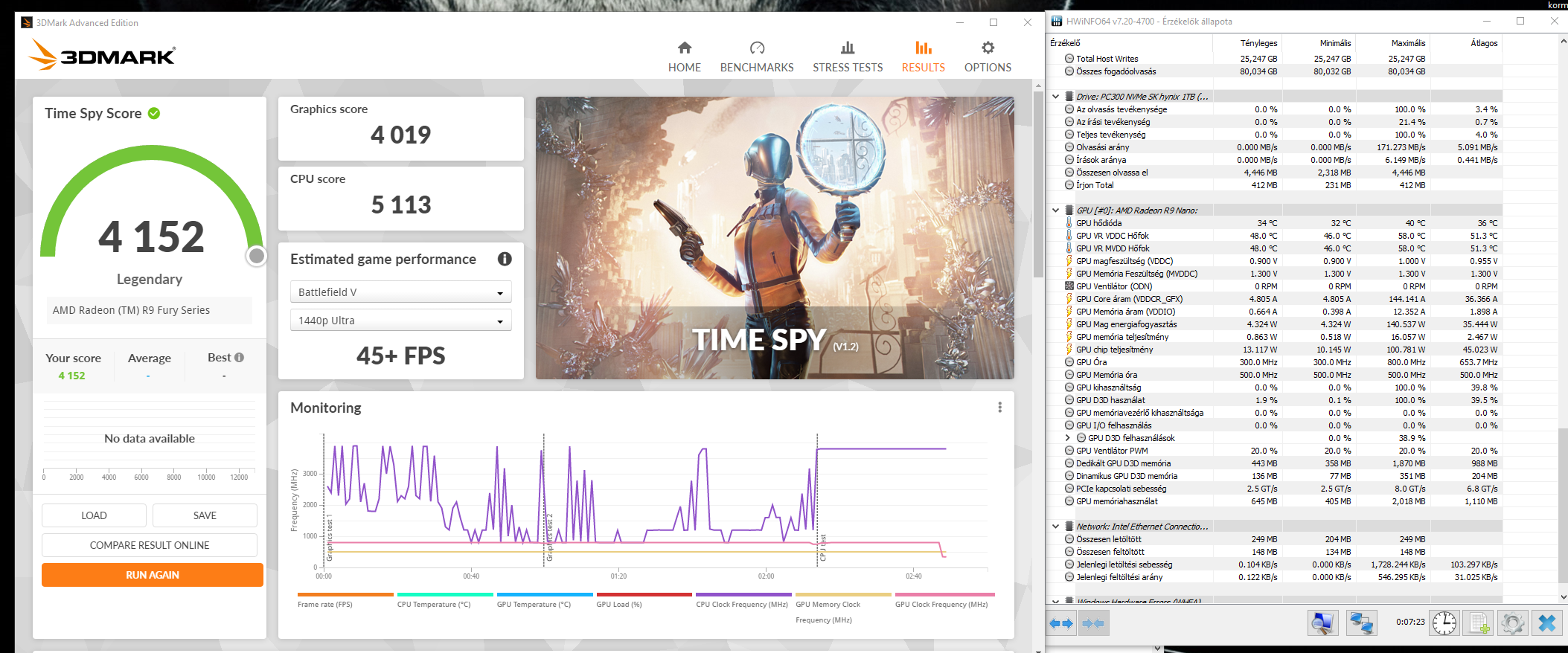
Task: Collapse Windows Hardware Errors (WHEA) section
Action: (x=1055, y=601)
